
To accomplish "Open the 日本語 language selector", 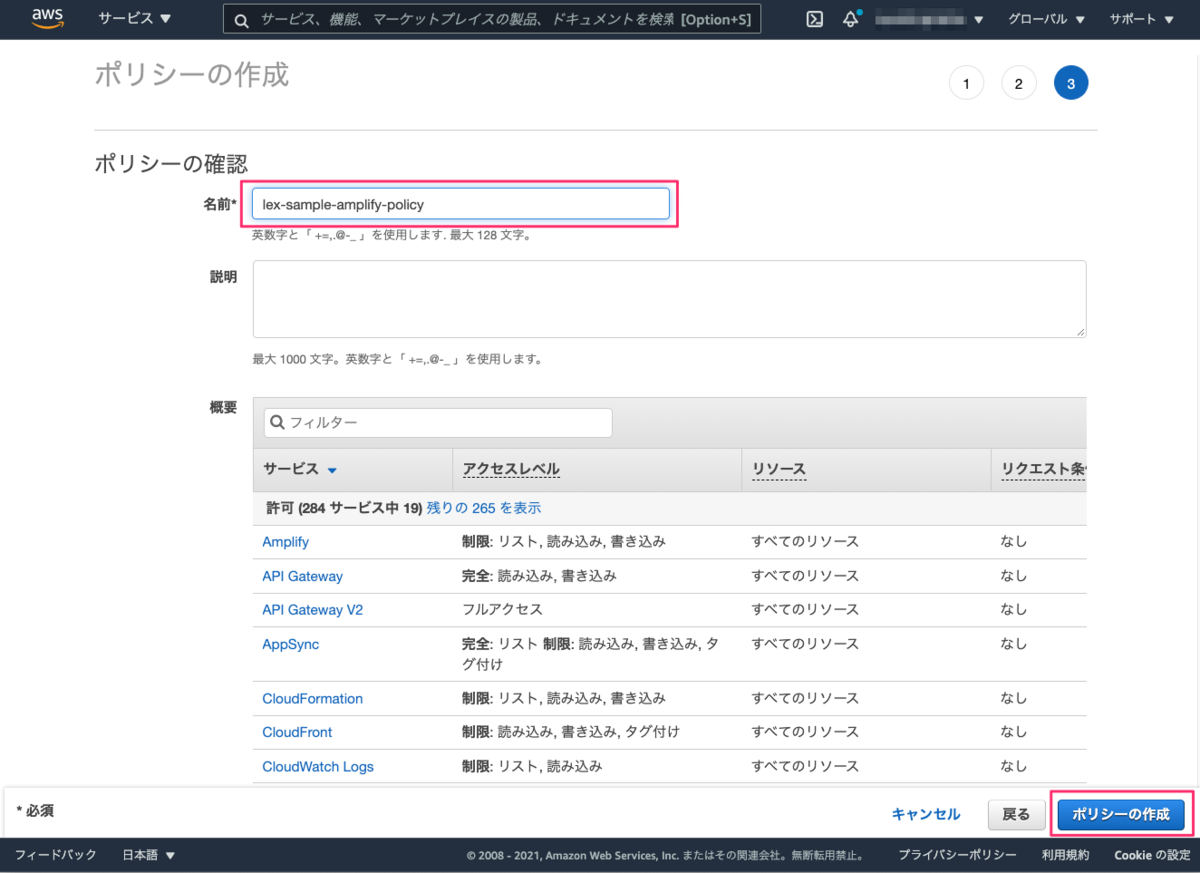I will click(x=146, y=855).
